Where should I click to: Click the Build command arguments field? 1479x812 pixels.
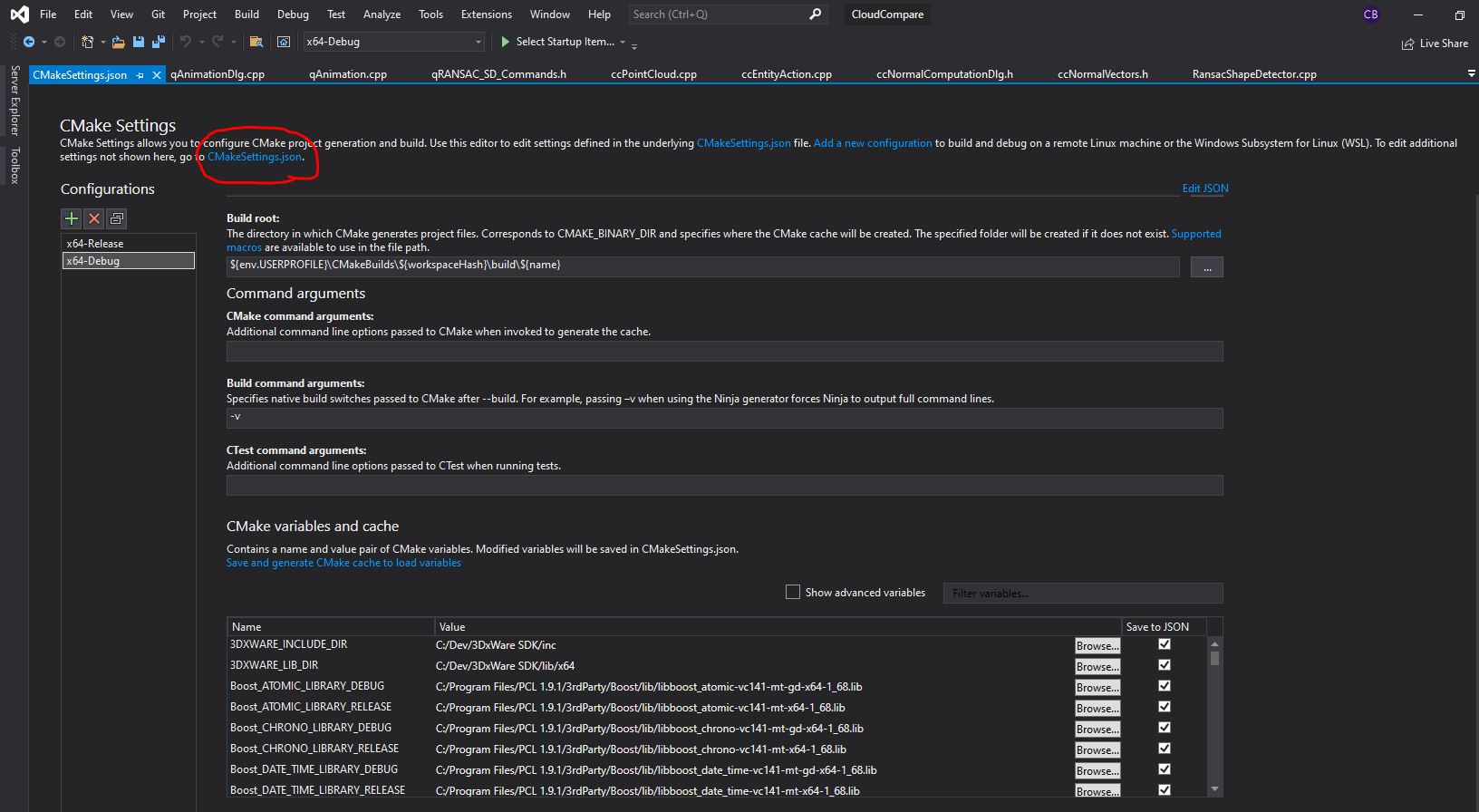[724, 418]
